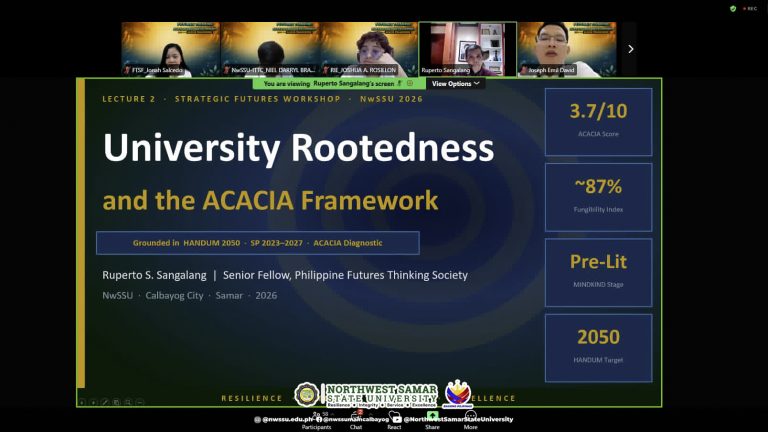Click the 2050 HANDUM Target card
The image size is (768, 432).
point(599,348)
